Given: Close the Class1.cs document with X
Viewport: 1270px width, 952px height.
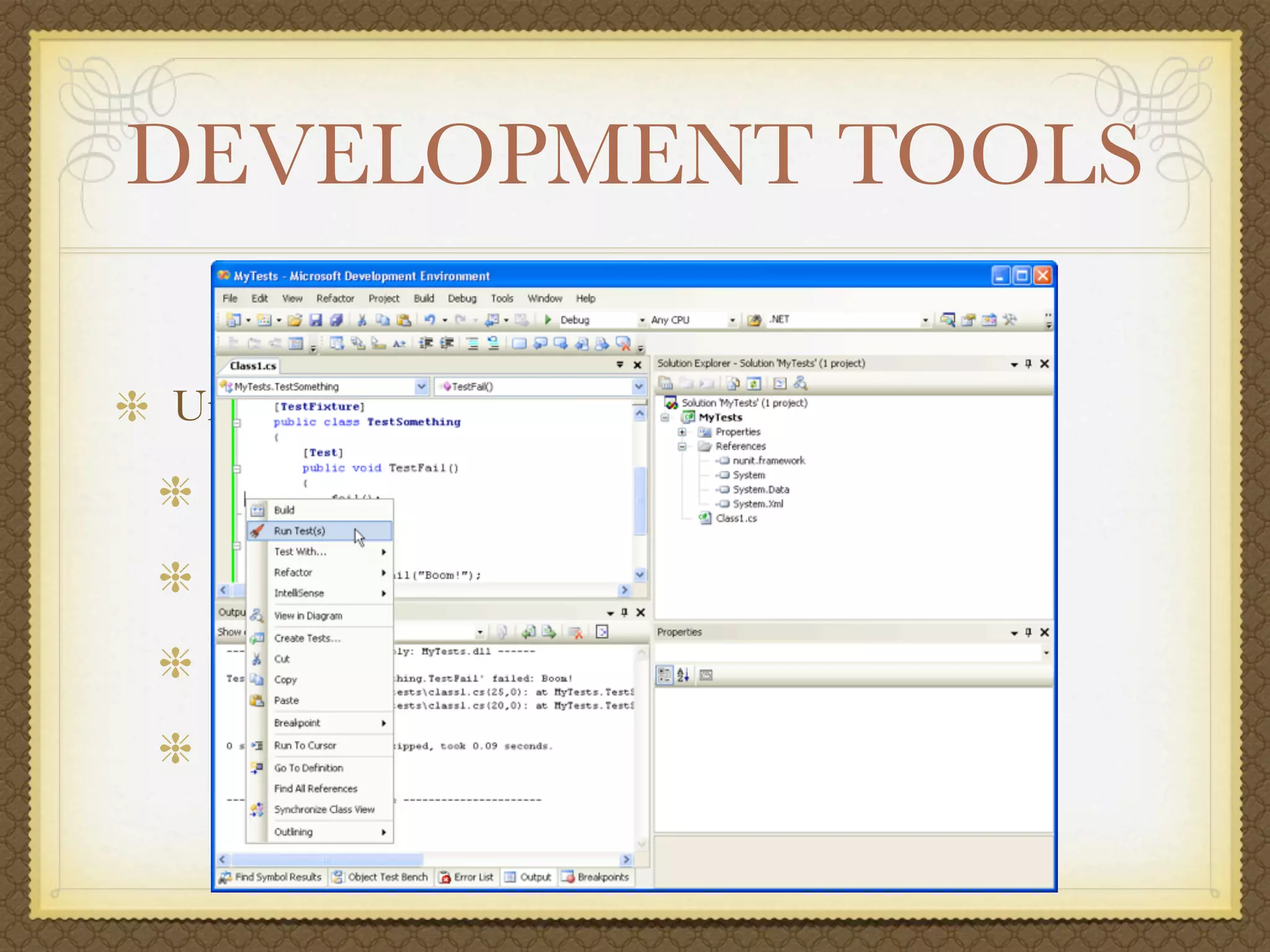Looking at the screenshot, I should click(x=637, y=365).
